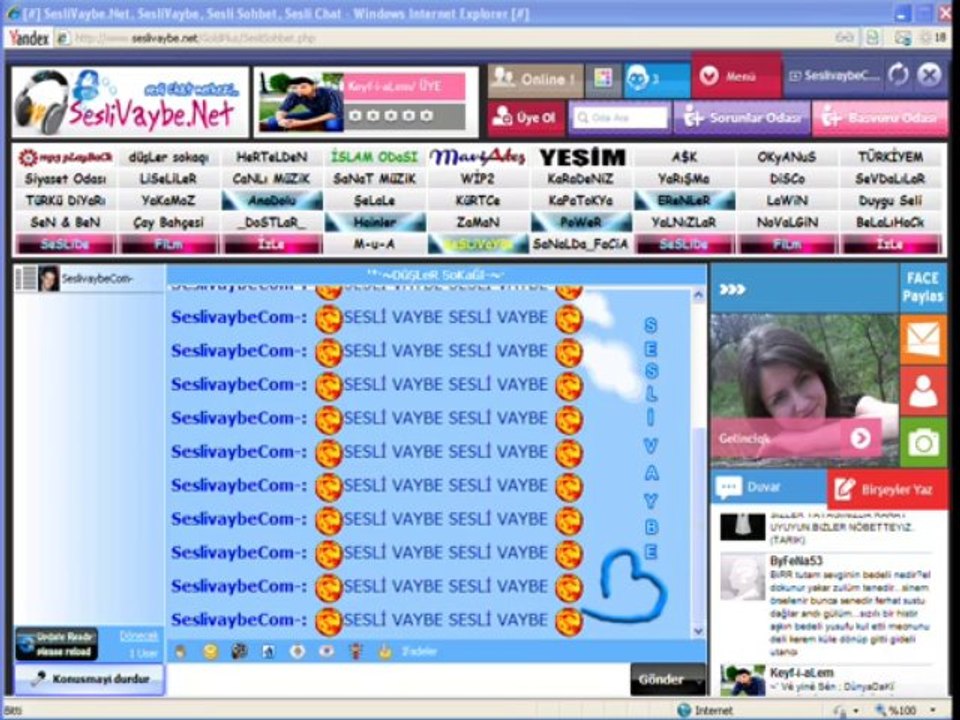Click the Yandex toolbar logo
Screen dimensions: 960x720
[29, 38]
